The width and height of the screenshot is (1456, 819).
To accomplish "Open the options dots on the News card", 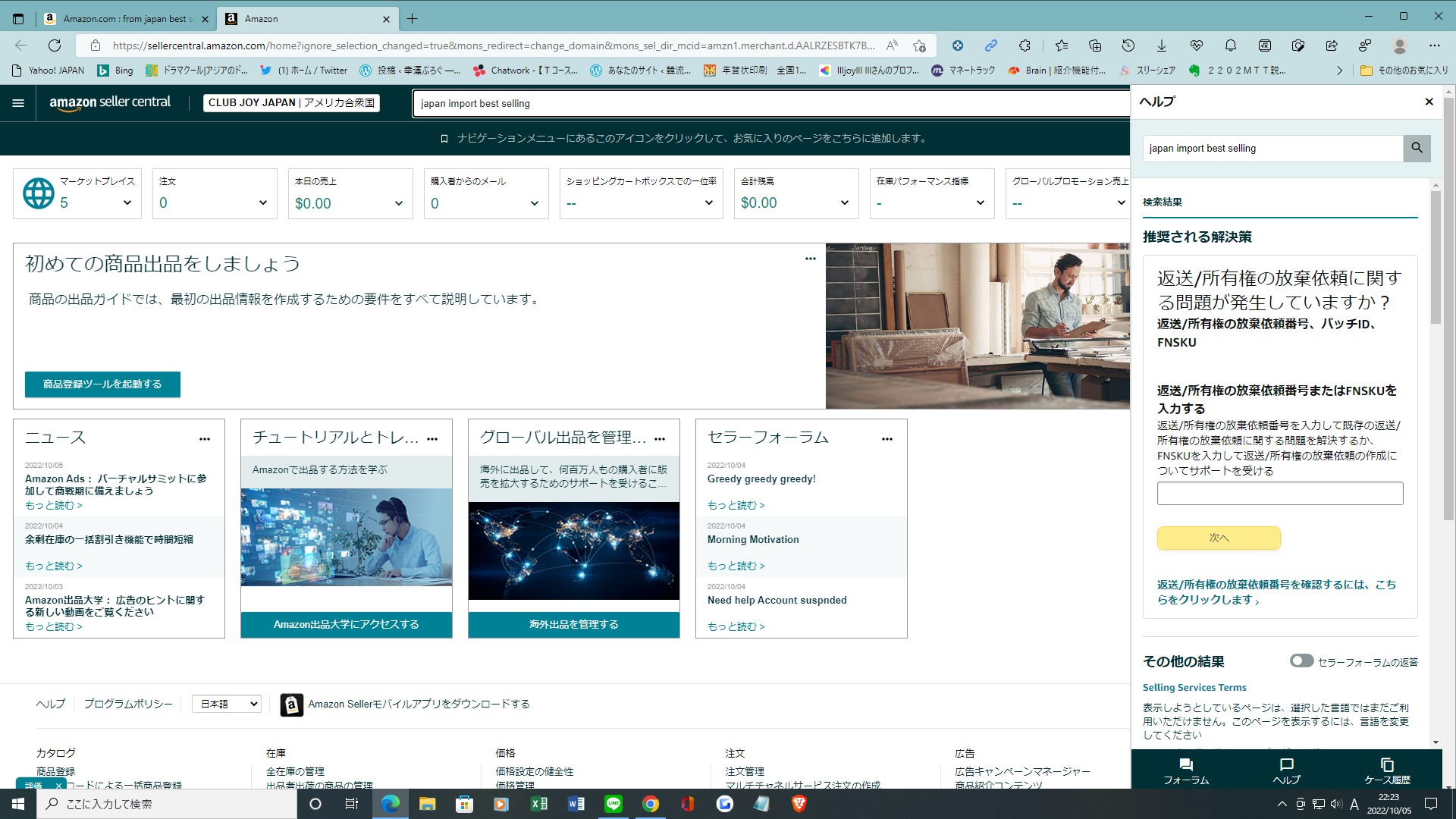I will (x=205, y=439).
